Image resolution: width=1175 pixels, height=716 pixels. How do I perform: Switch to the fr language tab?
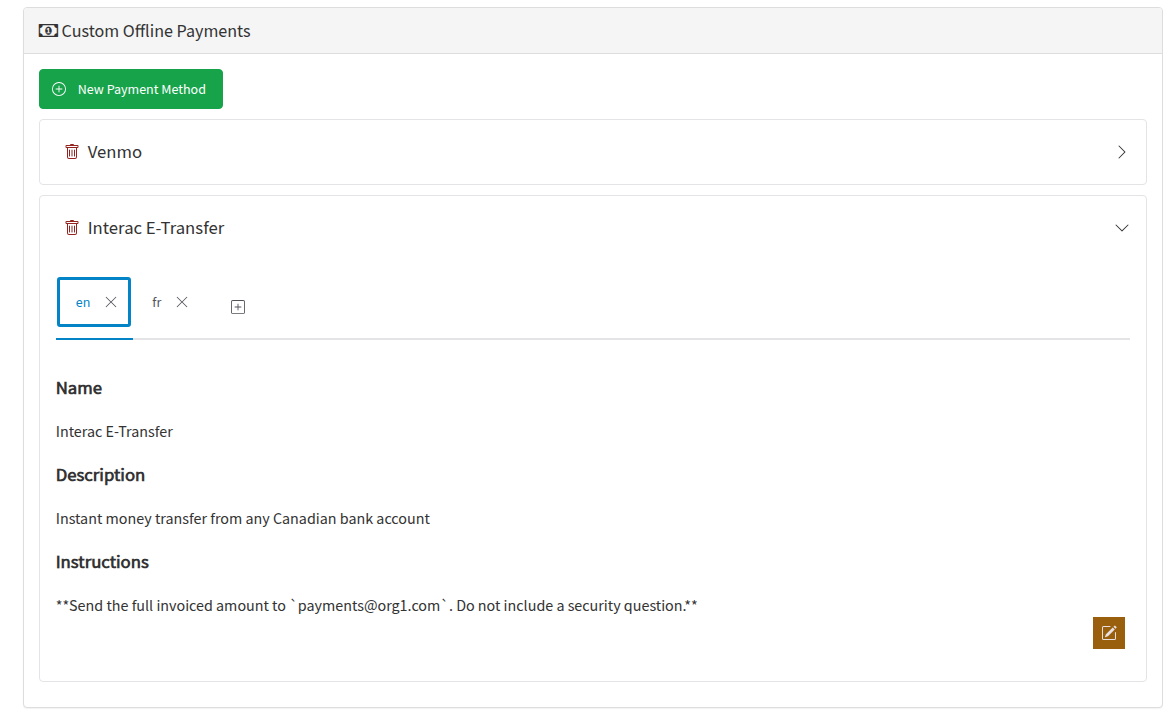point(157,302)
